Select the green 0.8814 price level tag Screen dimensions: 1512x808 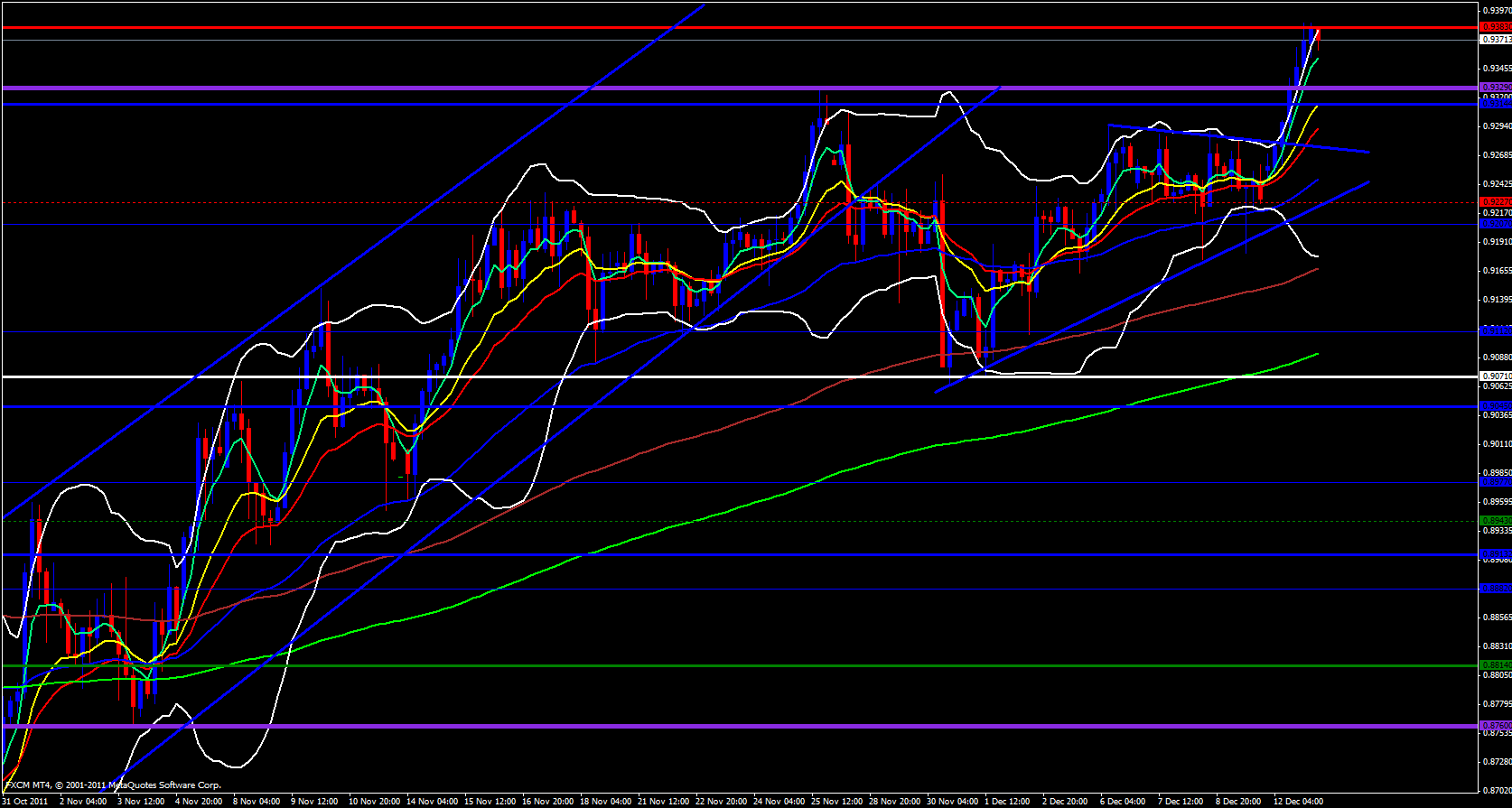click(x=1496, y=665)
